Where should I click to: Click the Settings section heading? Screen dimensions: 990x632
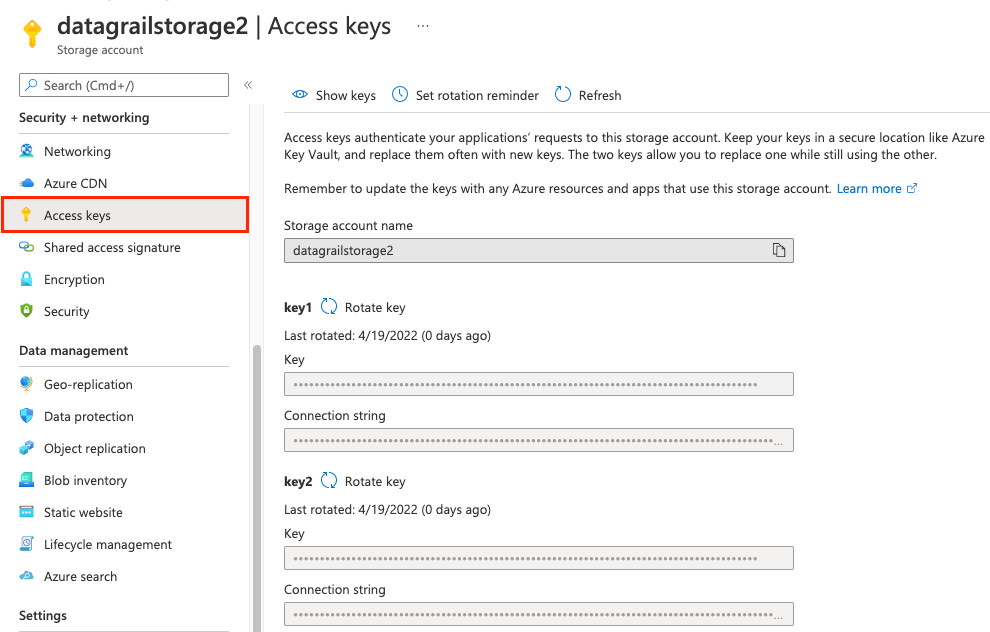(x=43, y=616)
